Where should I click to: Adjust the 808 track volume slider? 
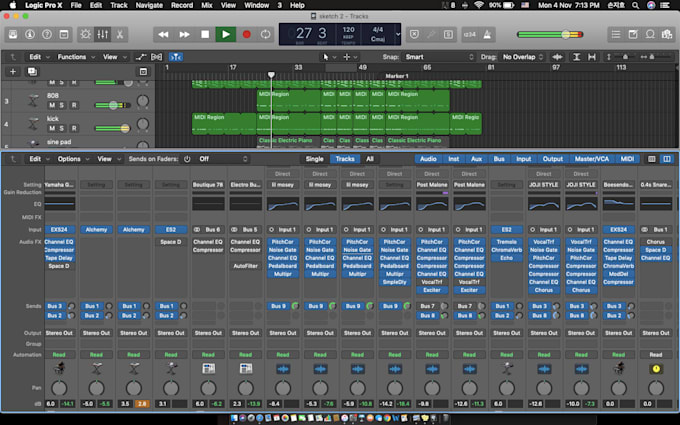point(113,105)
